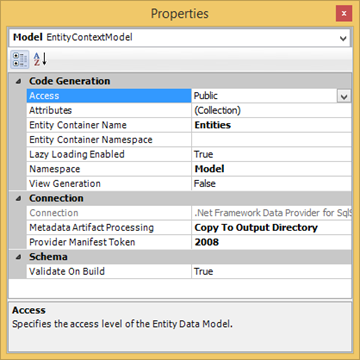Edit the Model namespace value
The image size is (360, 360).
(271, 169)
